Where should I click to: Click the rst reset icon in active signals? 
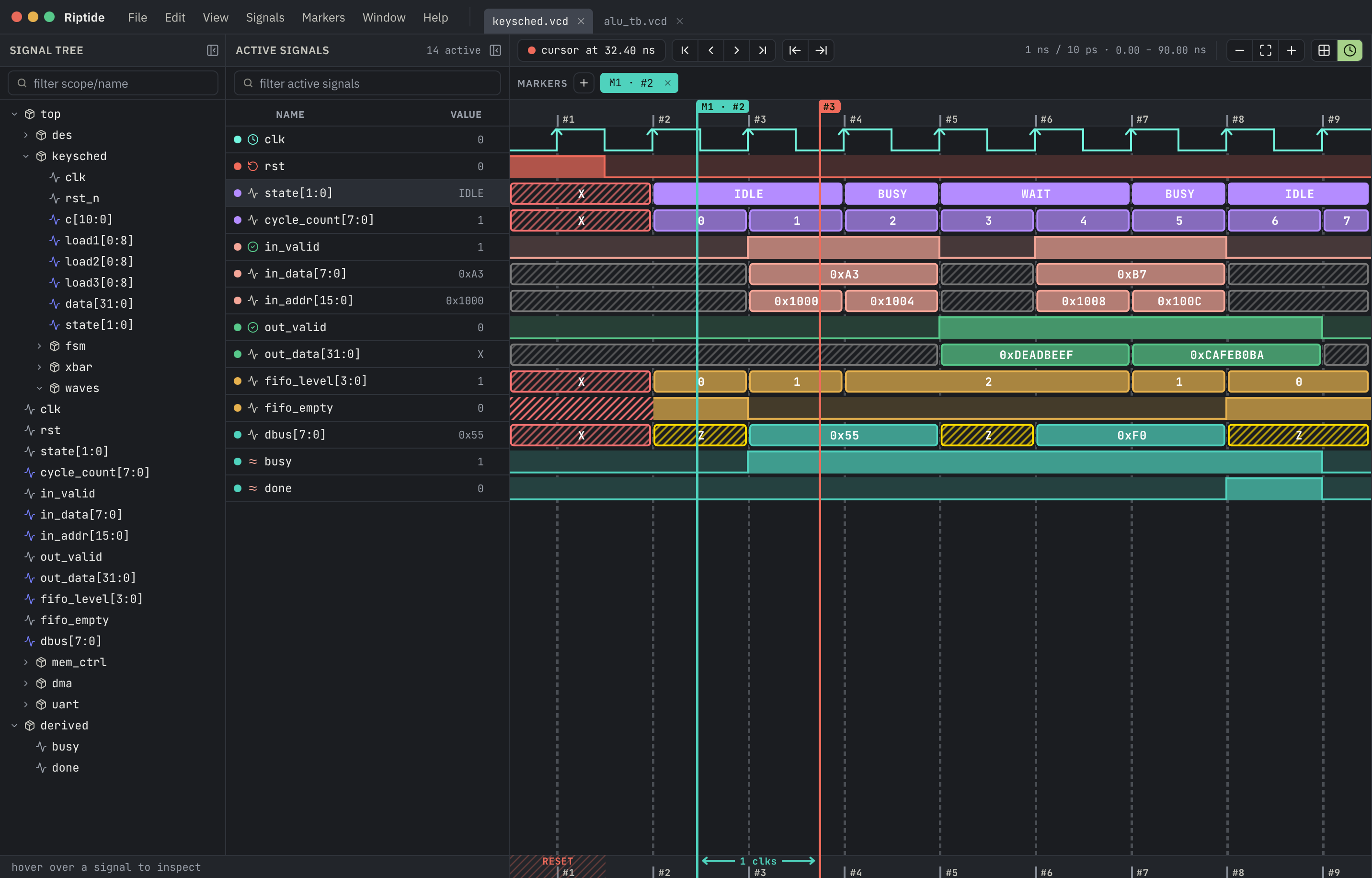[253, 166]
